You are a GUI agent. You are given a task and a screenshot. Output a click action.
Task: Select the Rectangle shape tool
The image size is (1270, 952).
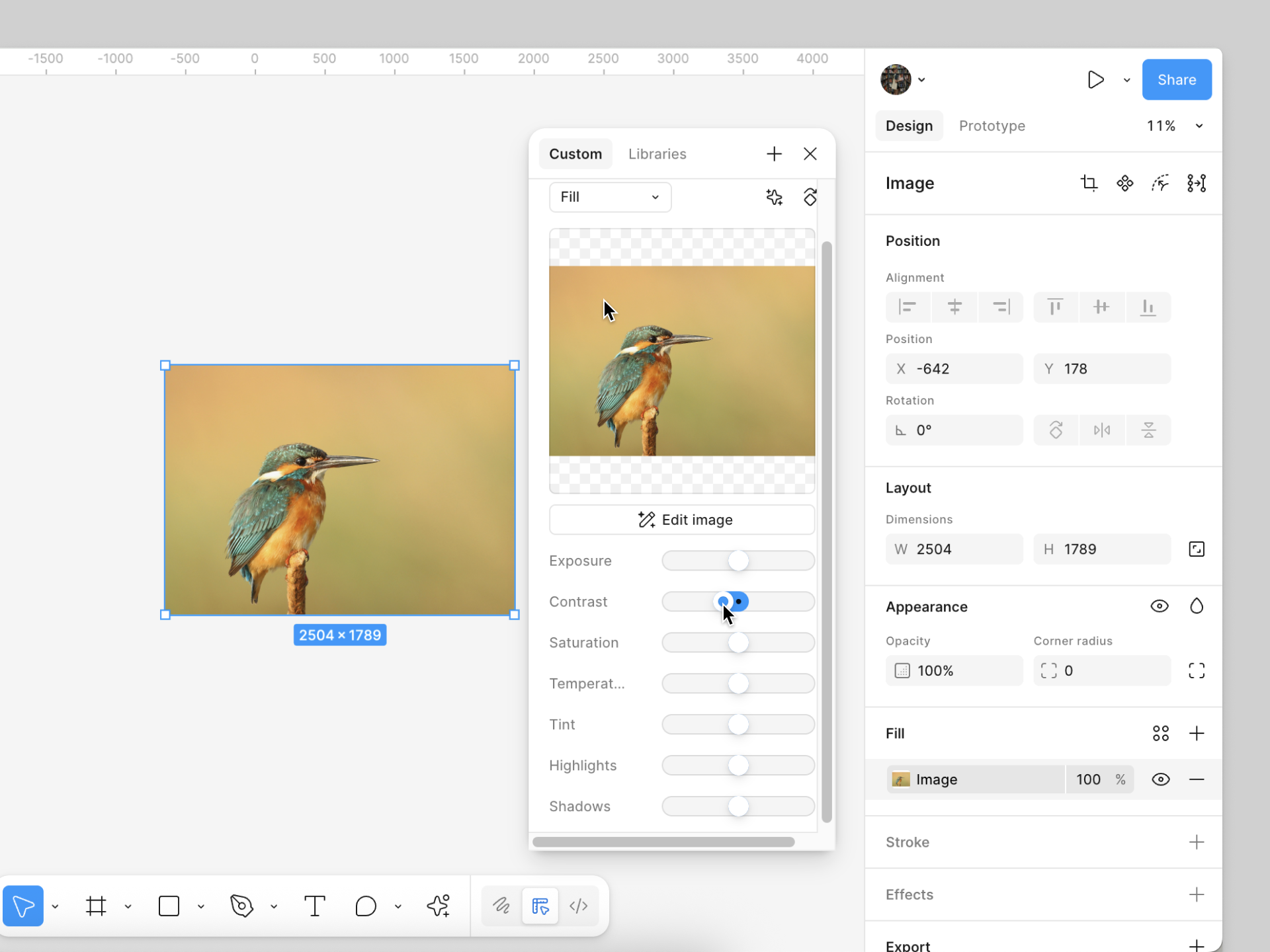[169, 906]
